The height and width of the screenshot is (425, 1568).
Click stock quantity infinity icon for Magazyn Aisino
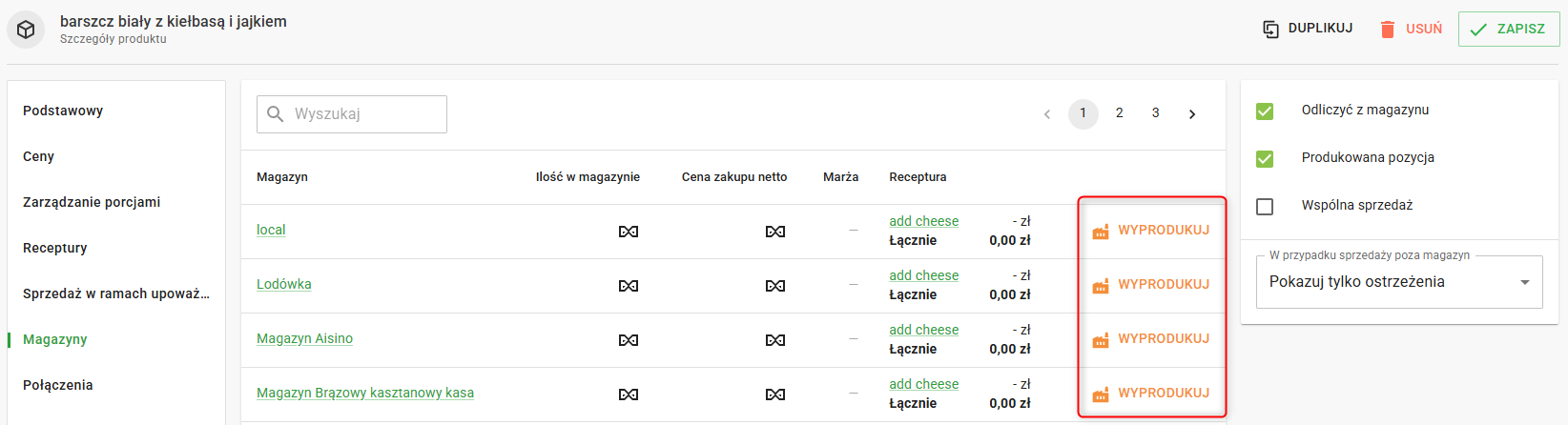pyautogui.click(x=629, y=340)
